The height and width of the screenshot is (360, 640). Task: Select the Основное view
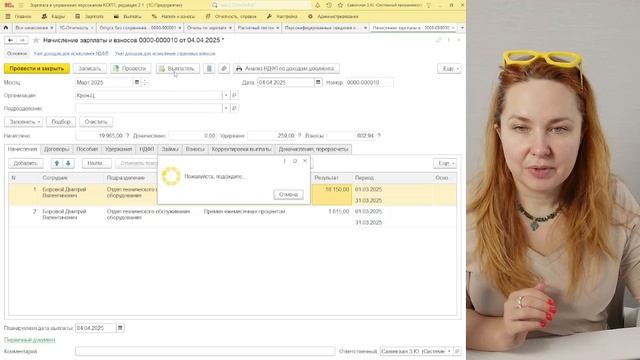point(17,53)
